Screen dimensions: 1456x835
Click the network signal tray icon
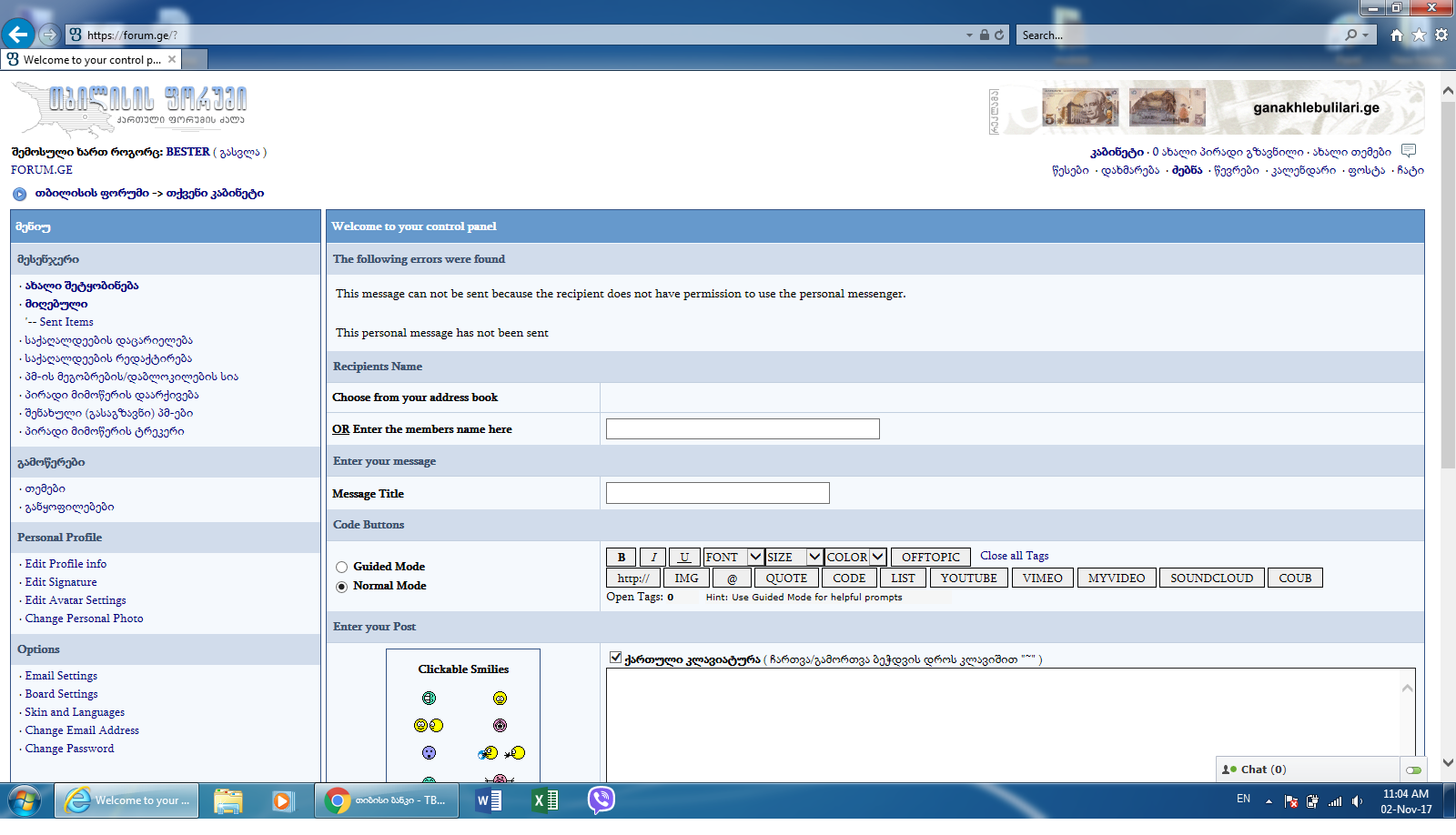1335,801
